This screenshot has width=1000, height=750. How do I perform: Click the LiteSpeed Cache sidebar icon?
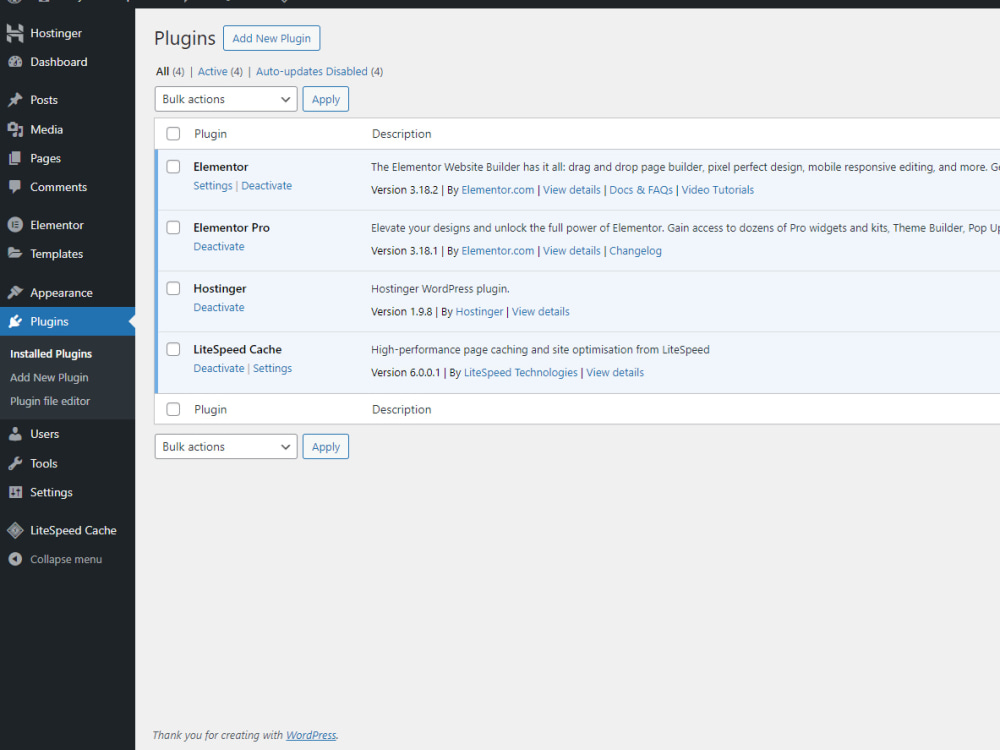(14, 530)
